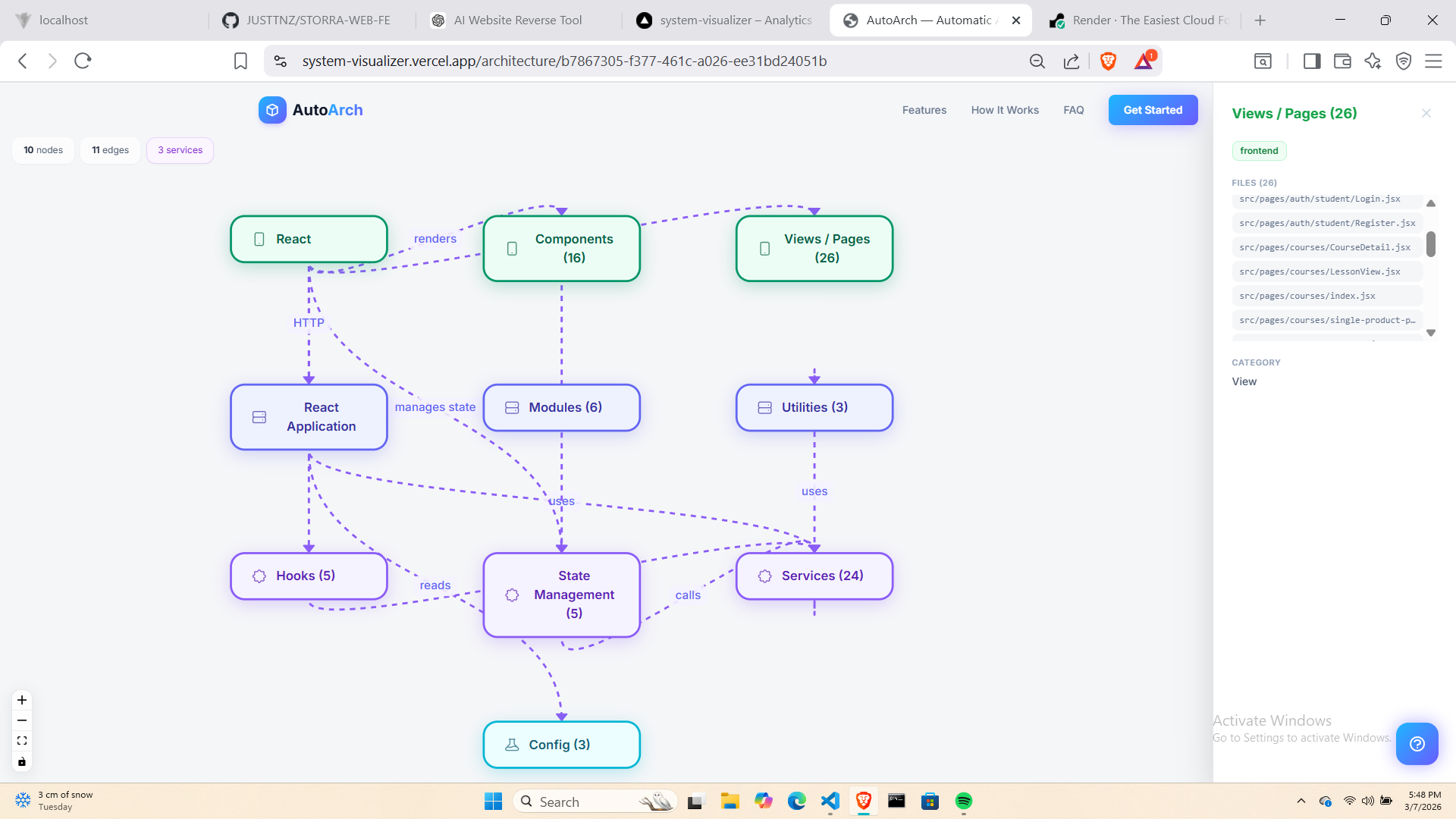
Task: Click the zoom in plus control
Action: tap(22, 700)
